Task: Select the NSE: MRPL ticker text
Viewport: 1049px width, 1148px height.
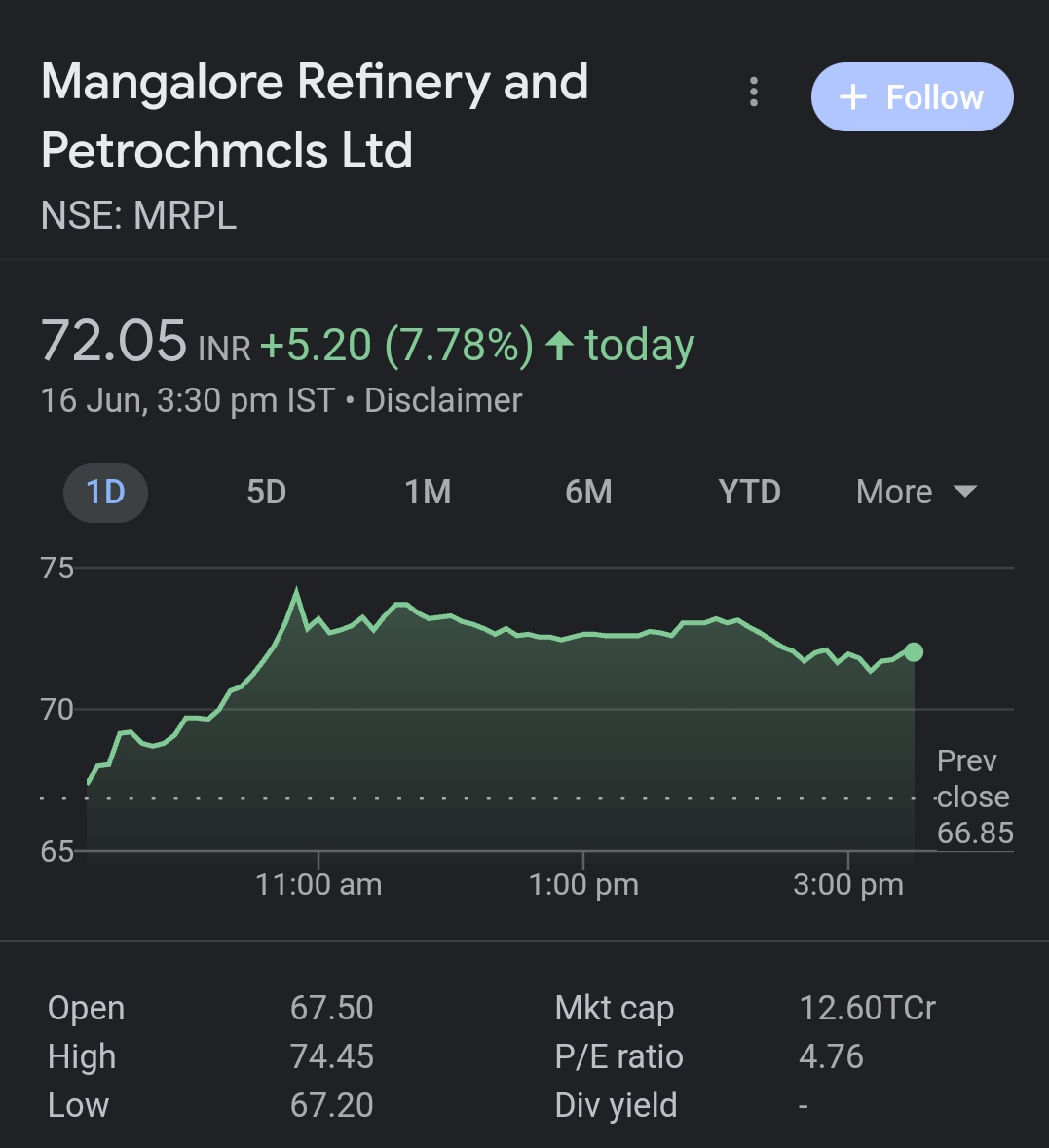Action: [x=139, y=216]
